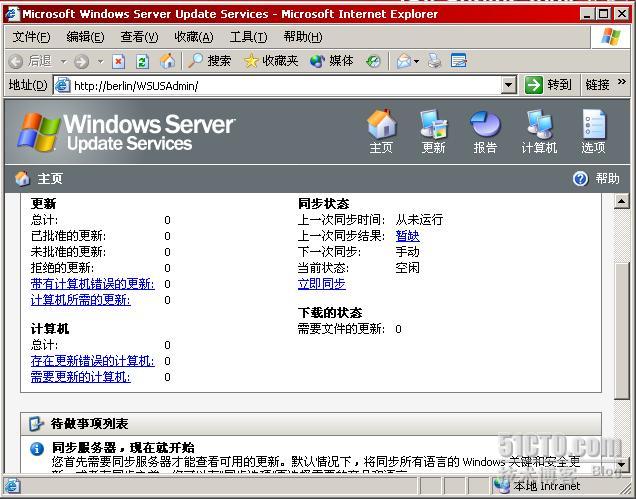Open the dropdown next to Forward button
Image resolution: width=636 pixels, height=499 pixels.
point(100,62)
